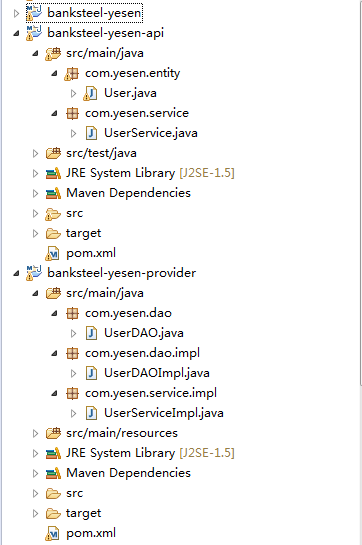362x545 pixels.
Task: Open User.java
Action: point(130,93)
